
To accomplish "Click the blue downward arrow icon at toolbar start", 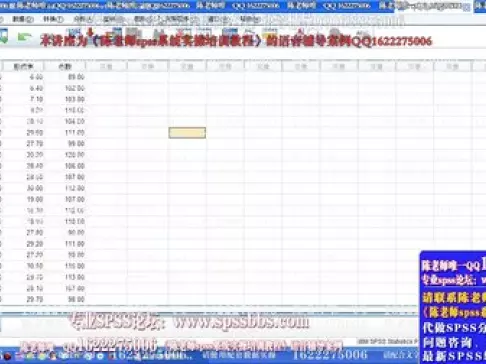I will tap(4, 36).
